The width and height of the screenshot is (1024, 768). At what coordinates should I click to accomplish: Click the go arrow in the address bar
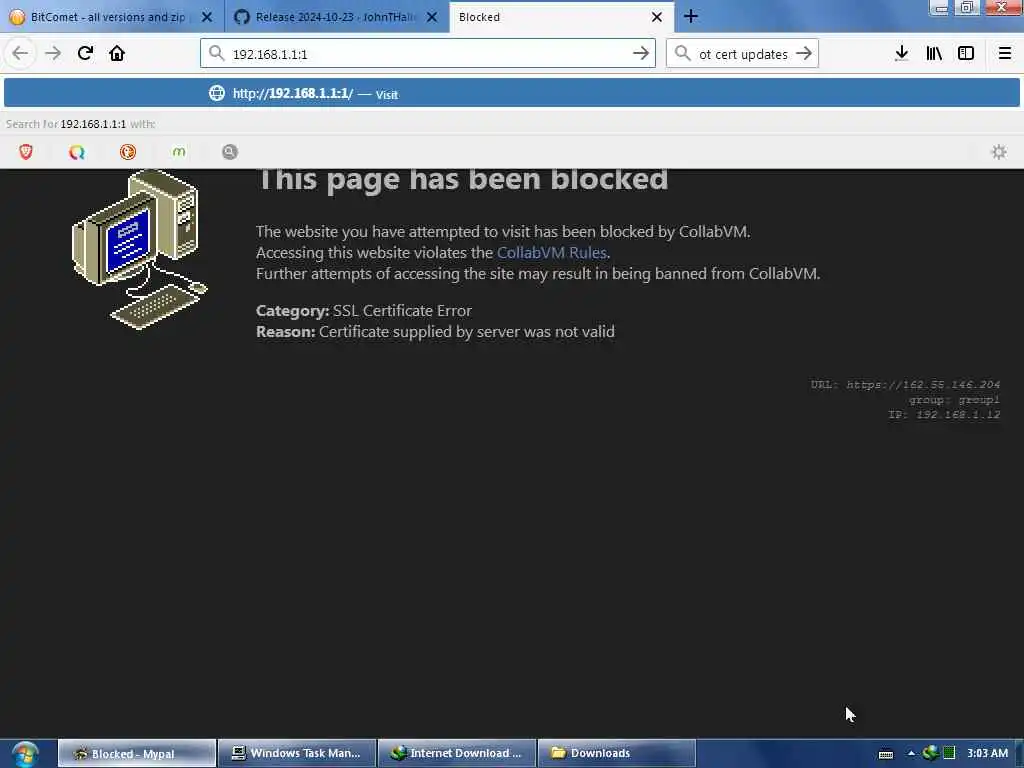click(641, 54)
